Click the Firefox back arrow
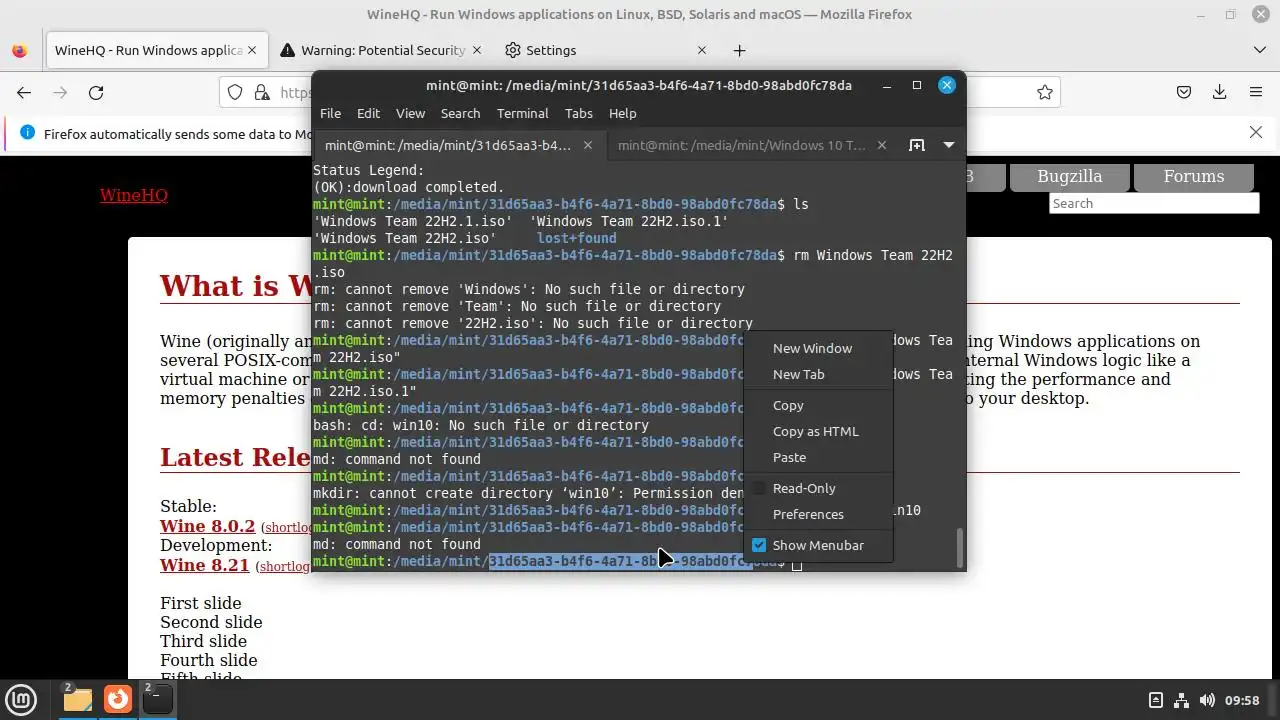1280x720 pixels. click(x=24, y=92)
